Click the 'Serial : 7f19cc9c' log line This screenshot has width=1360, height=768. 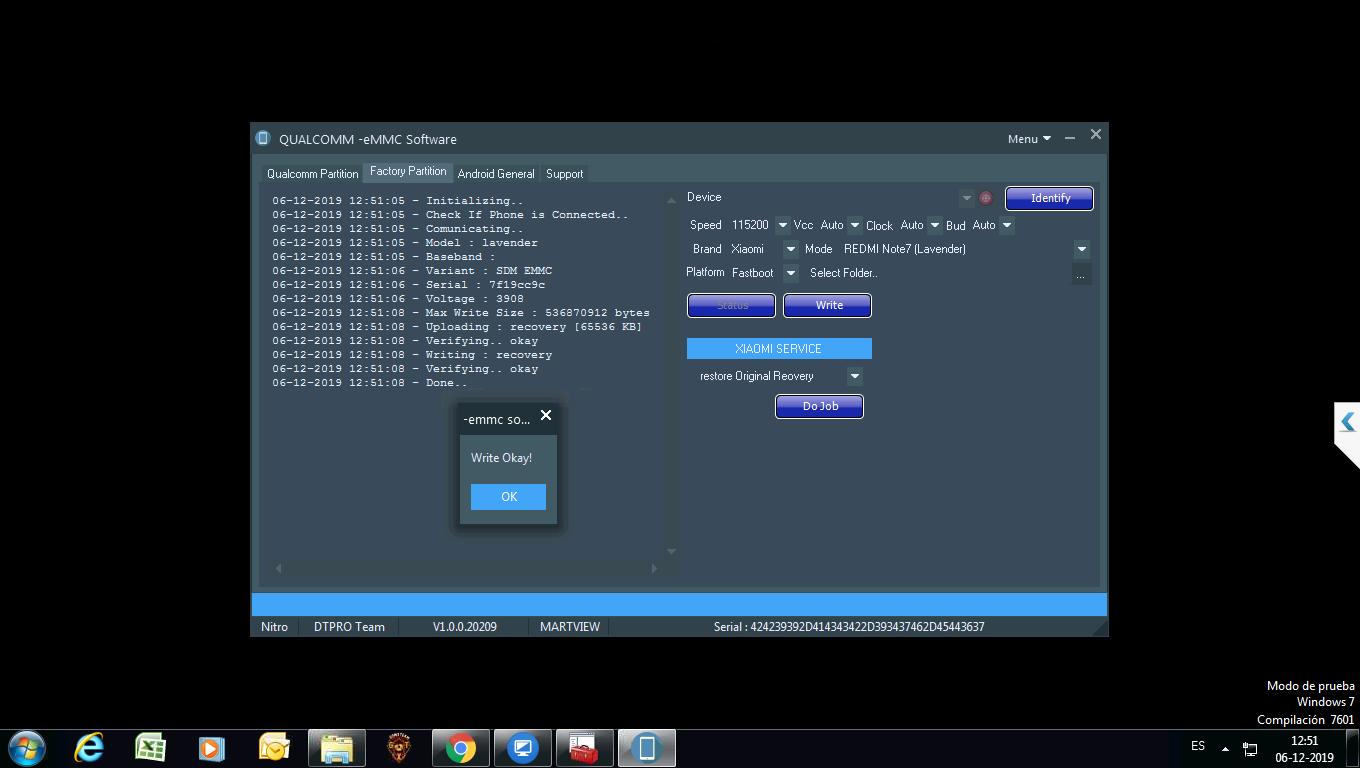tap(409, 285)
